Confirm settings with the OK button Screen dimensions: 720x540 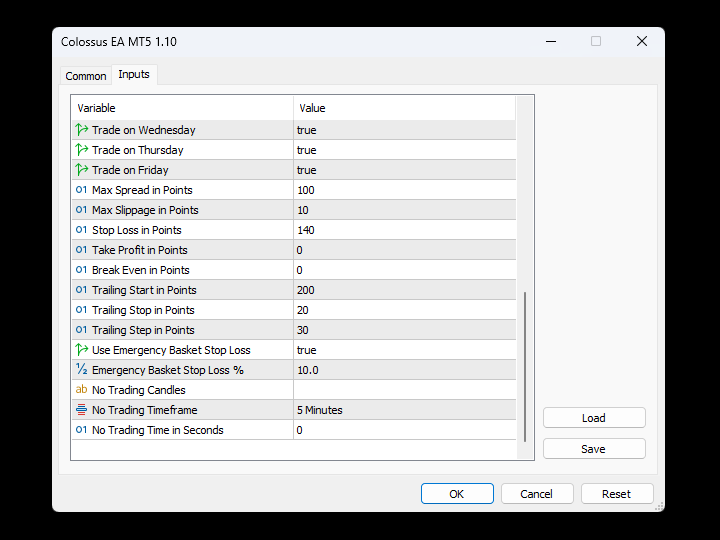457,494
